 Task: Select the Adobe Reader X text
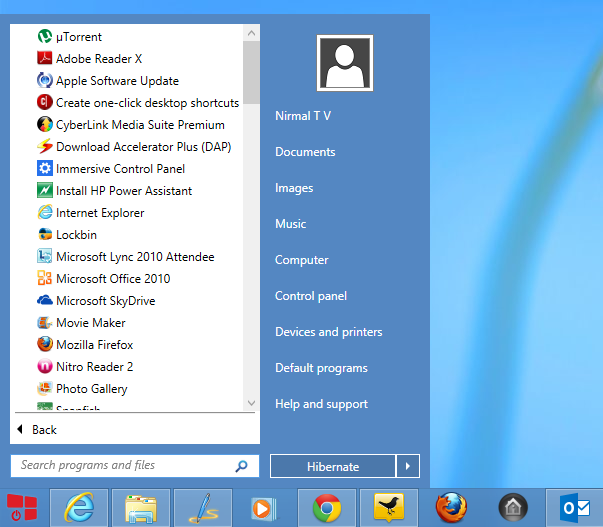tap(99, 58)
